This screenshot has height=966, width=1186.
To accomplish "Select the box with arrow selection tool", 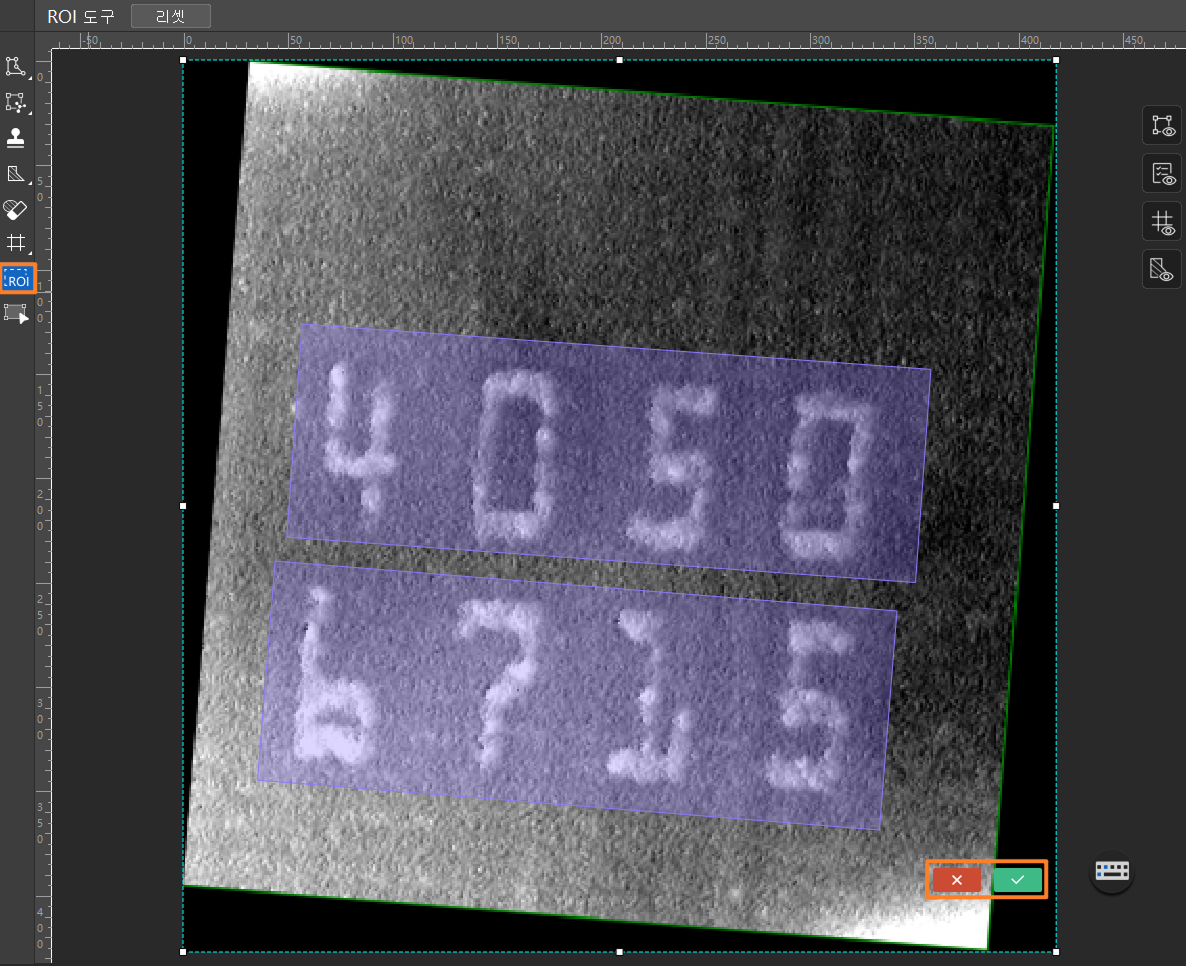I will [x=15, y=313].
